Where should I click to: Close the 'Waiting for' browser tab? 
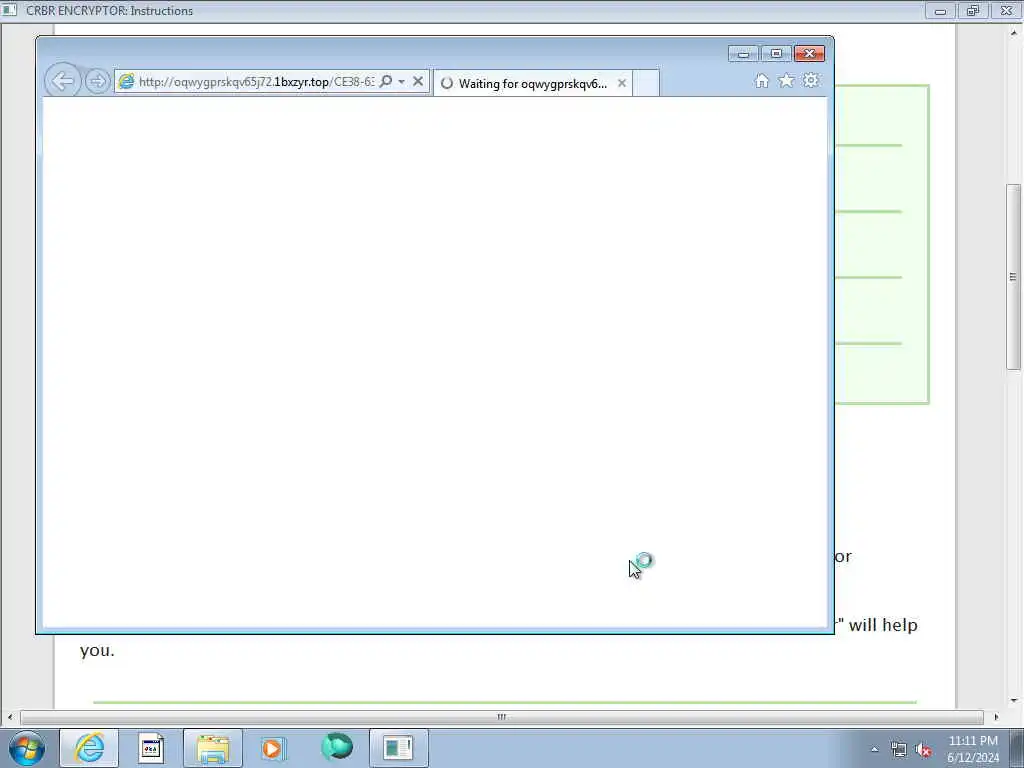(622, 83)
